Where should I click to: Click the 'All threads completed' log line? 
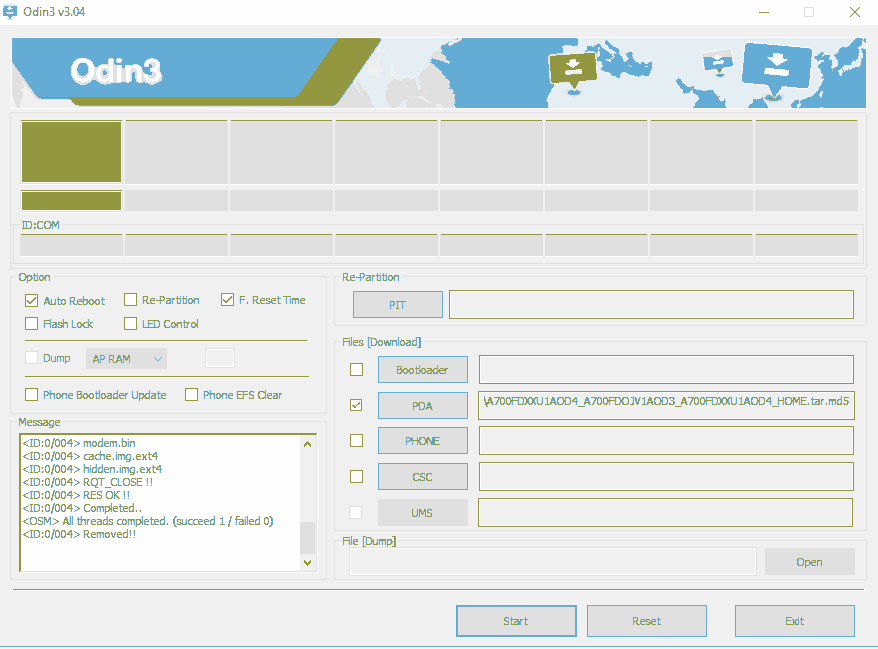tap(148, 521)
